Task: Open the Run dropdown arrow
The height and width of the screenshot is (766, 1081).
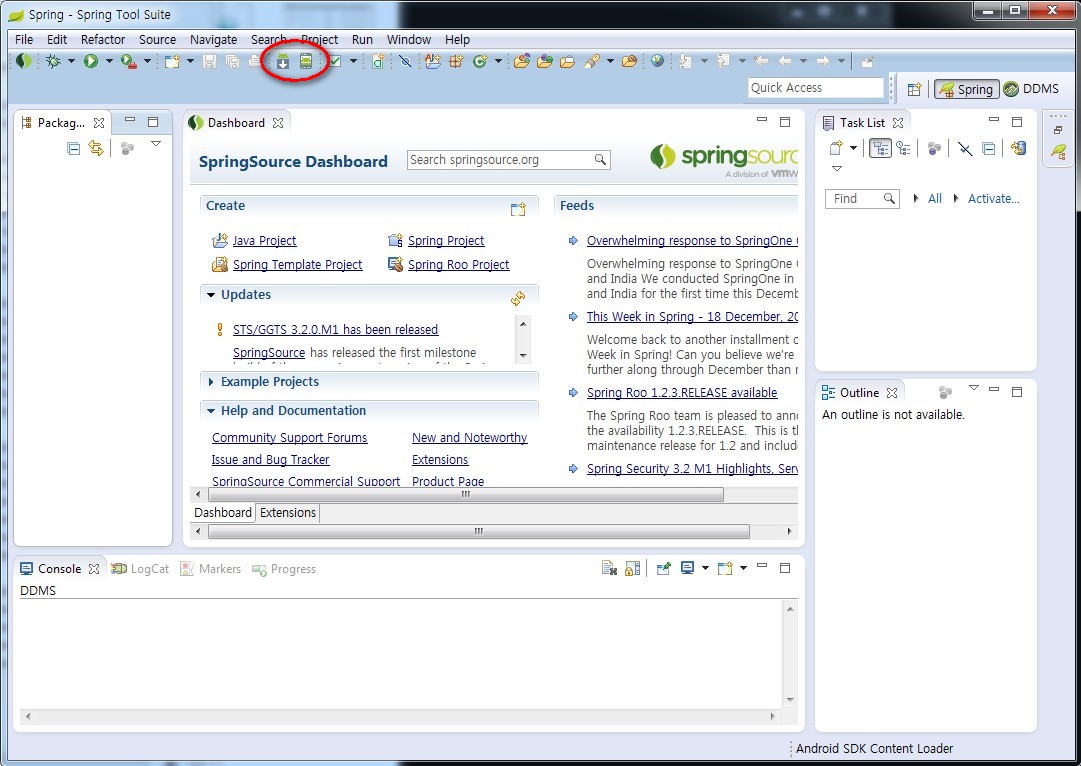Action: 109,61
